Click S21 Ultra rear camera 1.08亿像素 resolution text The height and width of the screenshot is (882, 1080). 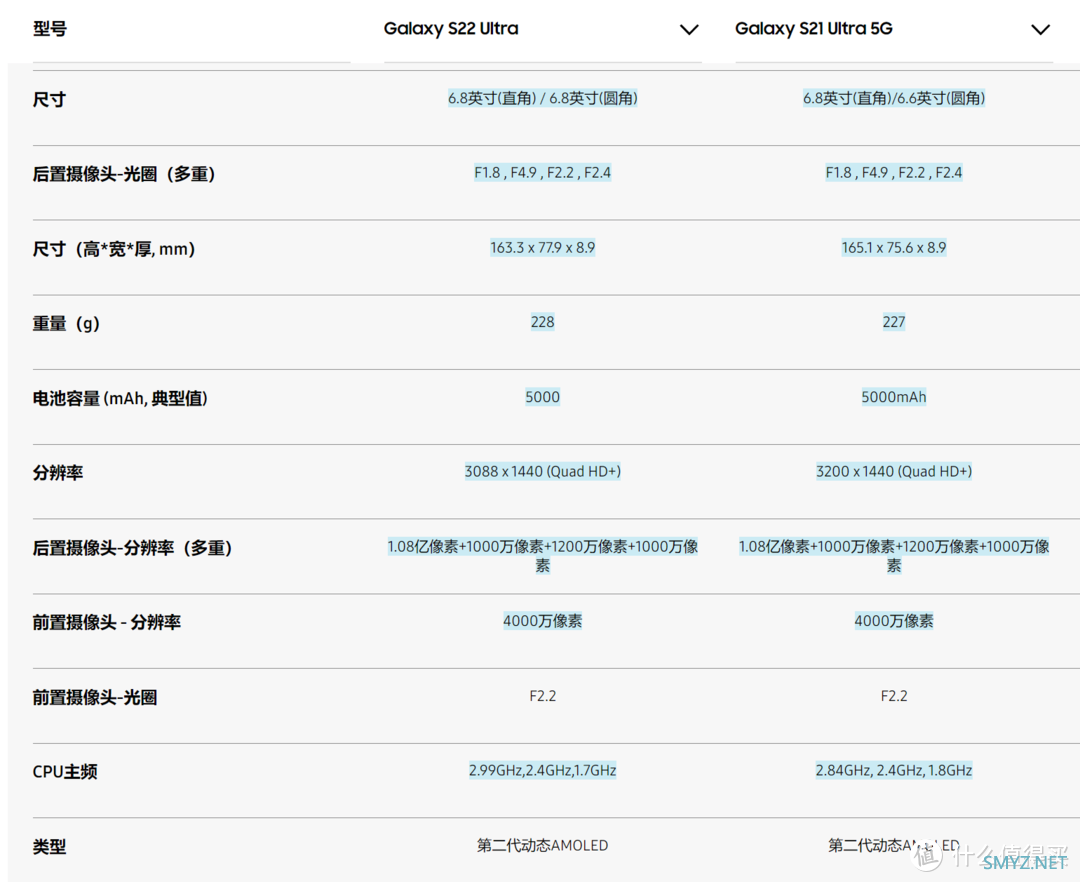coord(894,556)
